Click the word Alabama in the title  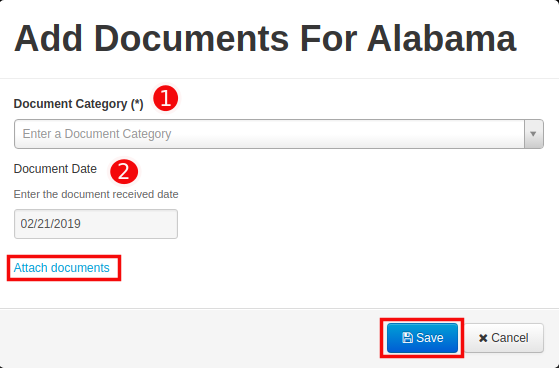pos(441,38)
